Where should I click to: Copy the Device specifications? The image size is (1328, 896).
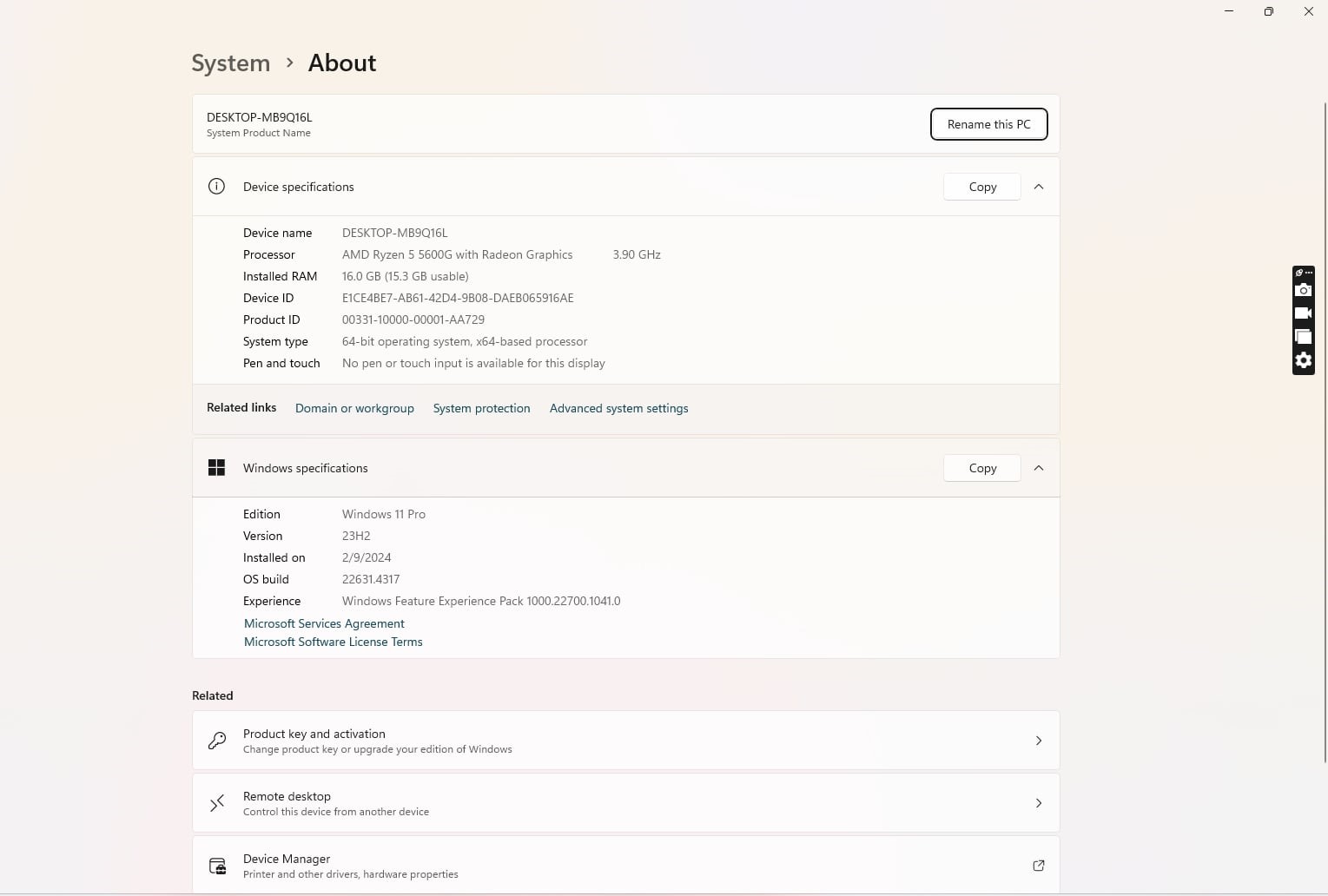pyautogui.click(x=982, y=187)
